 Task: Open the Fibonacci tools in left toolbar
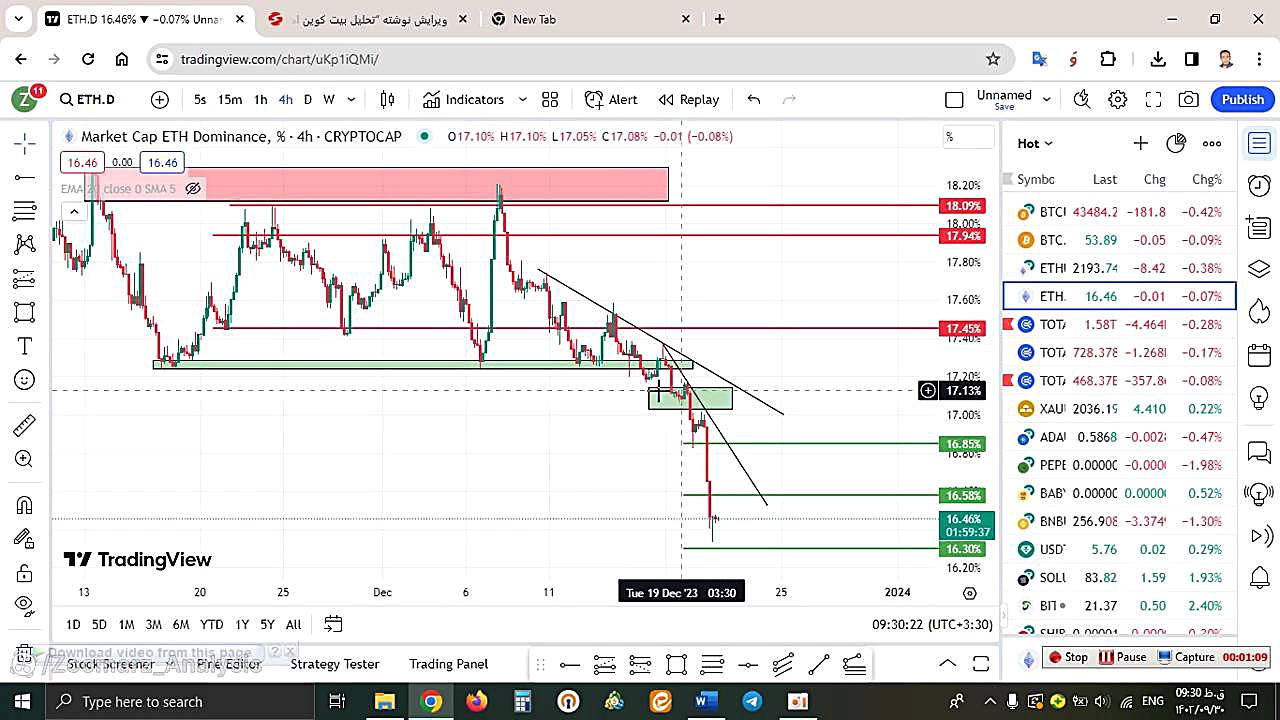pyautogui.click(x=25, y=211)
